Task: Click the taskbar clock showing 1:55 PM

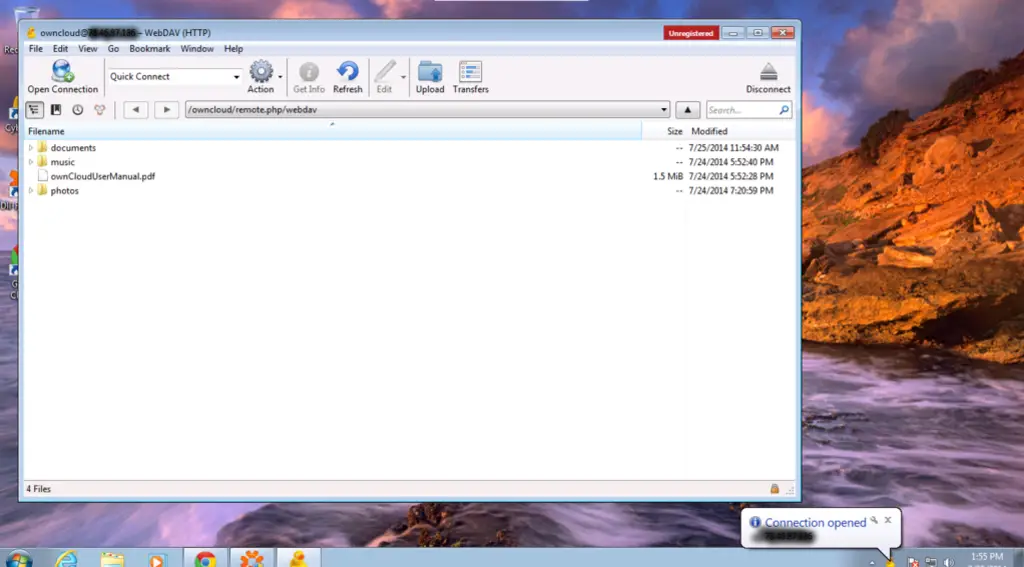Action: click(x=986, y=557)
